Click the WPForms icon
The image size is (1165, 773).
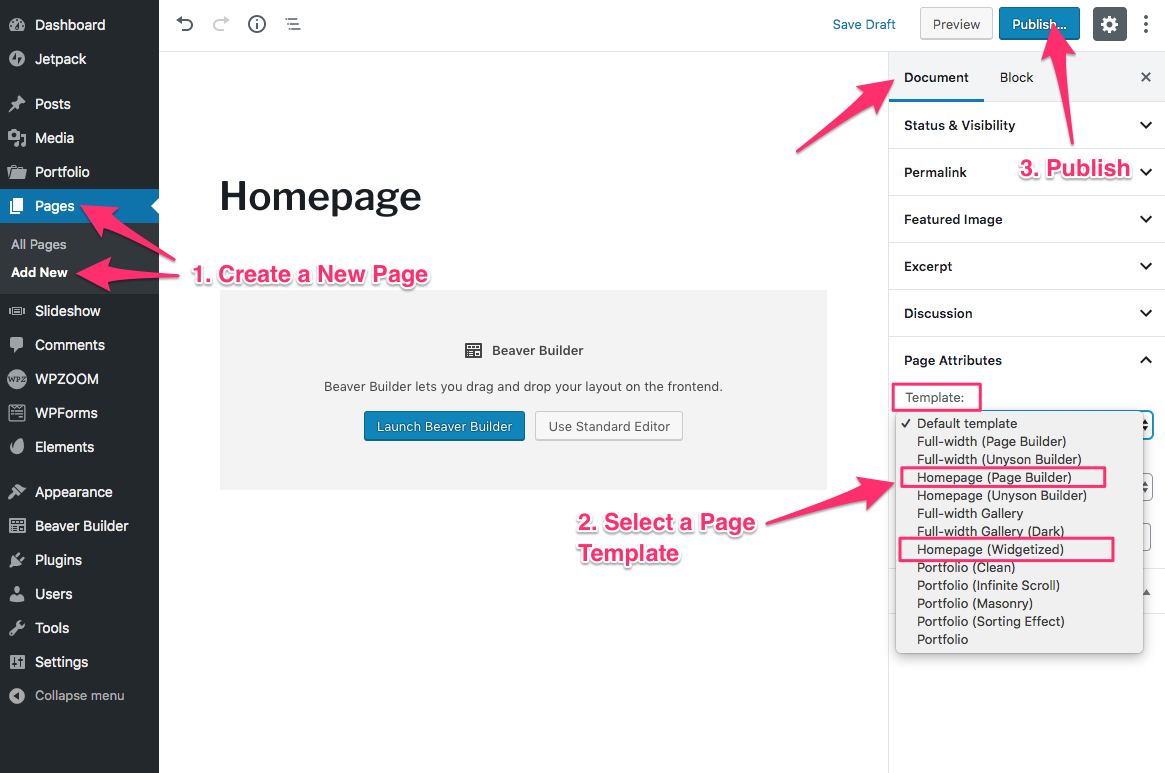[x=17, y=413]
